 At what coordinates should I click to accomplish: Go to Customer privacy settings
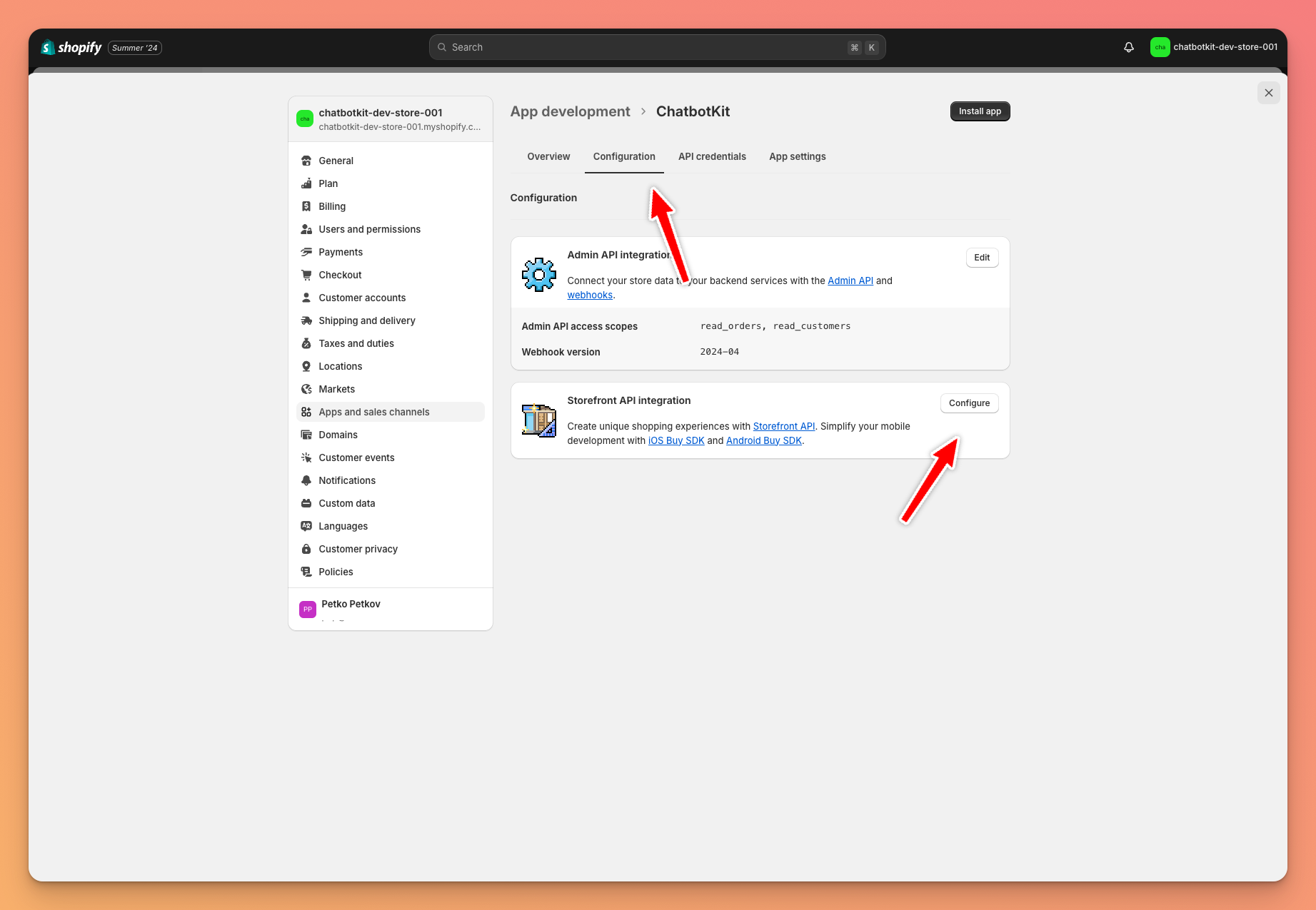coord(390,549)
